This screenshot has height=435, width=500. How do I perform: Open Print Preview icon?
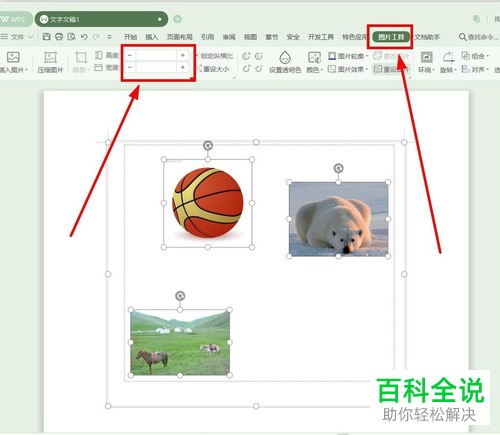(71, 37)
